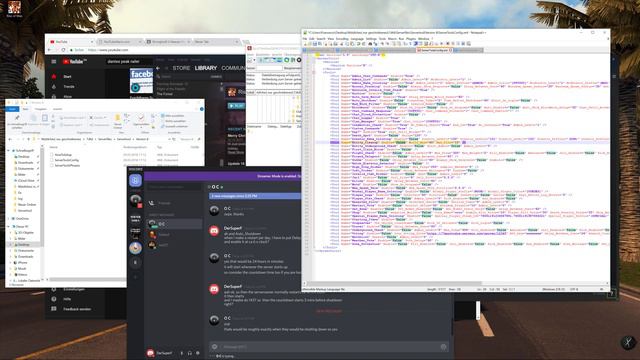Open the File menu in Notepad++

tap(304, 39)
